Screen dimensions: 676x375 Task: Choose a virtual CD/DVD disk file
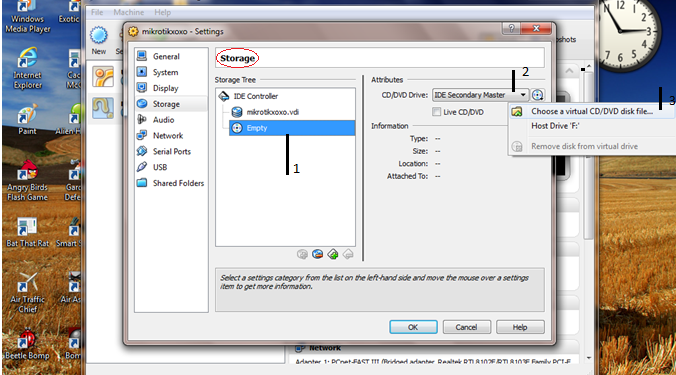point(592,111)
